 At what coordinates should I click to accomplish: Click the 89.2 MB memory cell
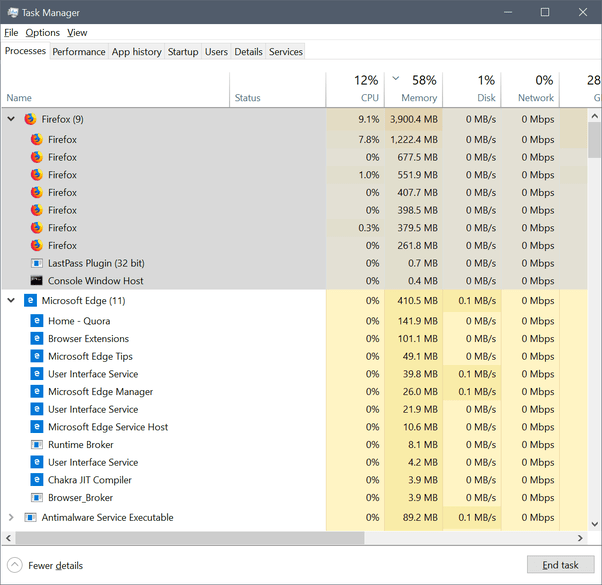(x=413, y=517)
